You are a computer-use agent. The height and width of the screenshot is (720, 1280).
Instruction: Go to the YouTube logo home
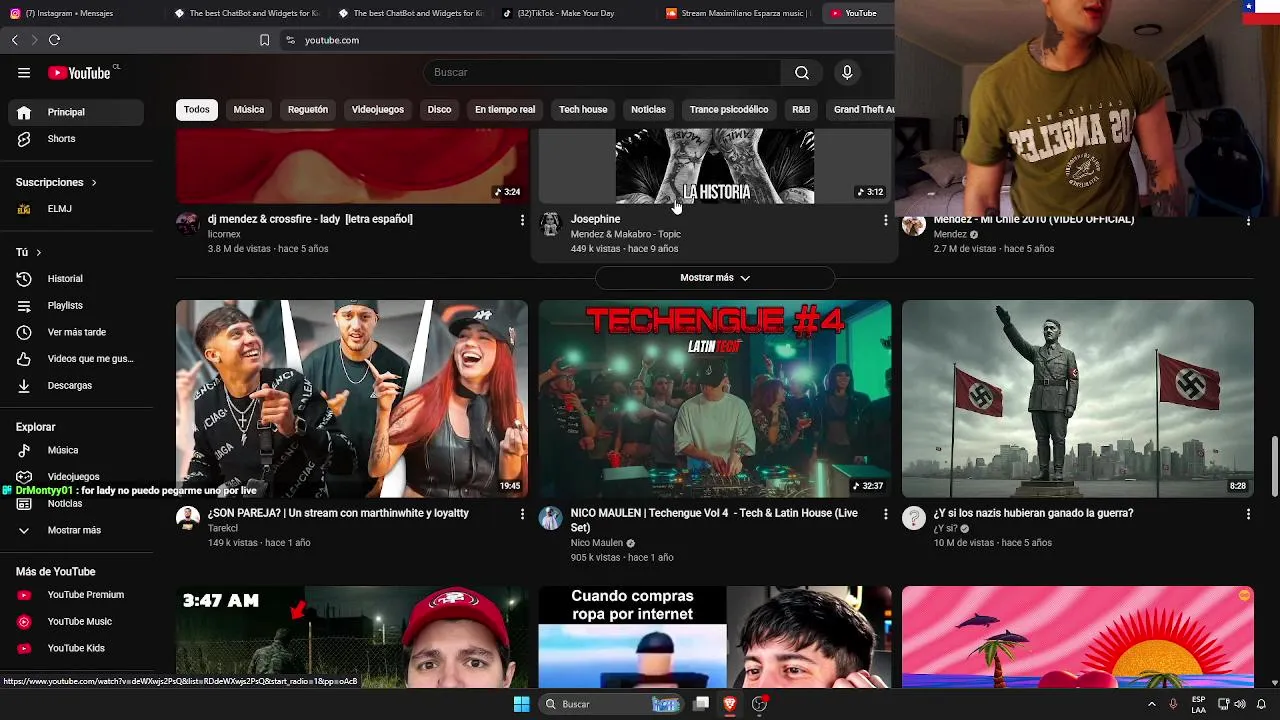(x=80, y=73)
